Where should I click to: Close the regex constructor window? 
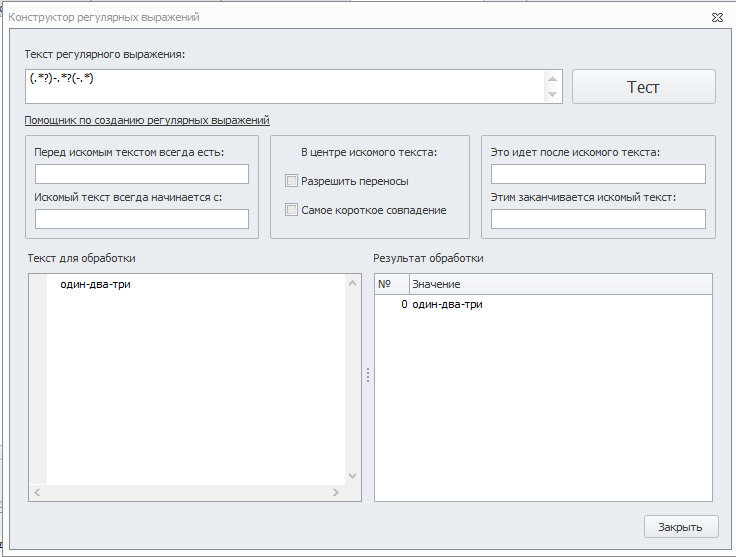pyautogui.click(x=717, y=17)
